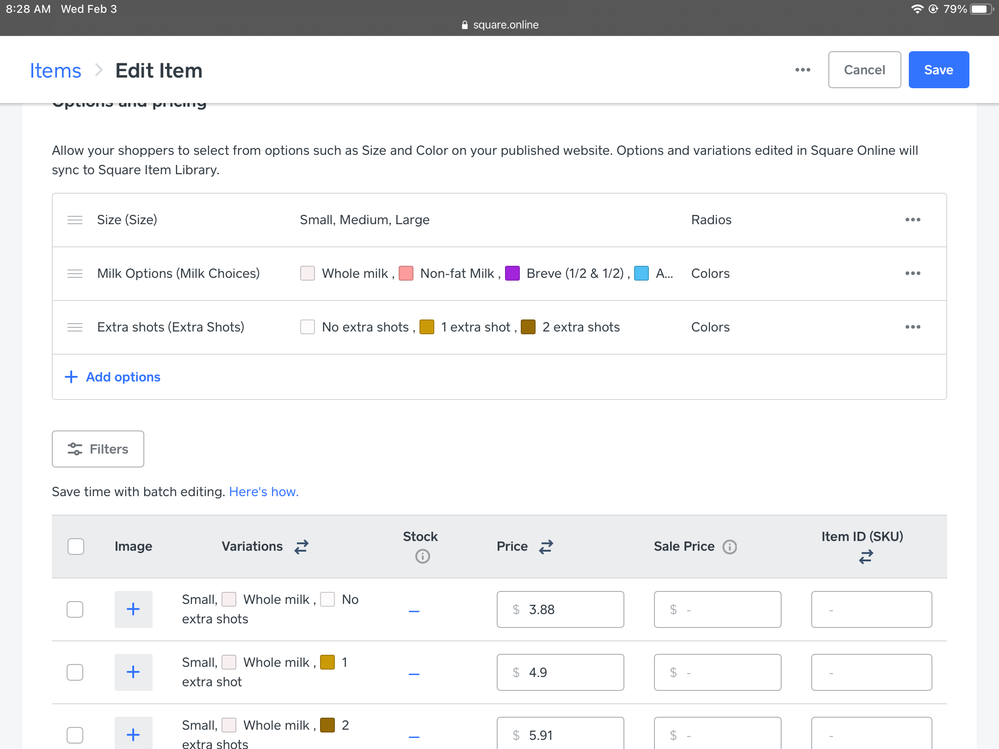The image size is (999, 749).
Task: Open page-level more options beside Cancel
Action: tap(803, 70)
